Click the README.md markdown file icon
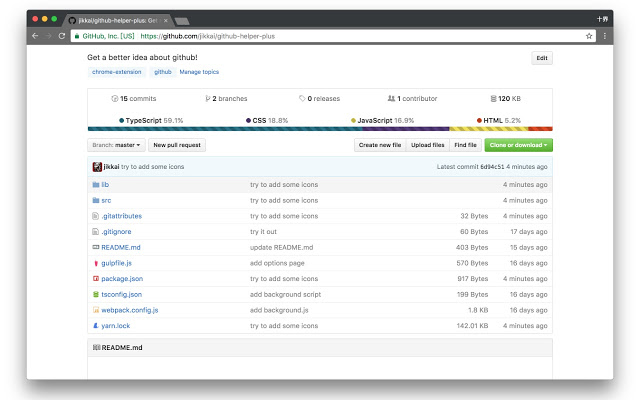Viewport: 640px width, 400px height. 96,247
